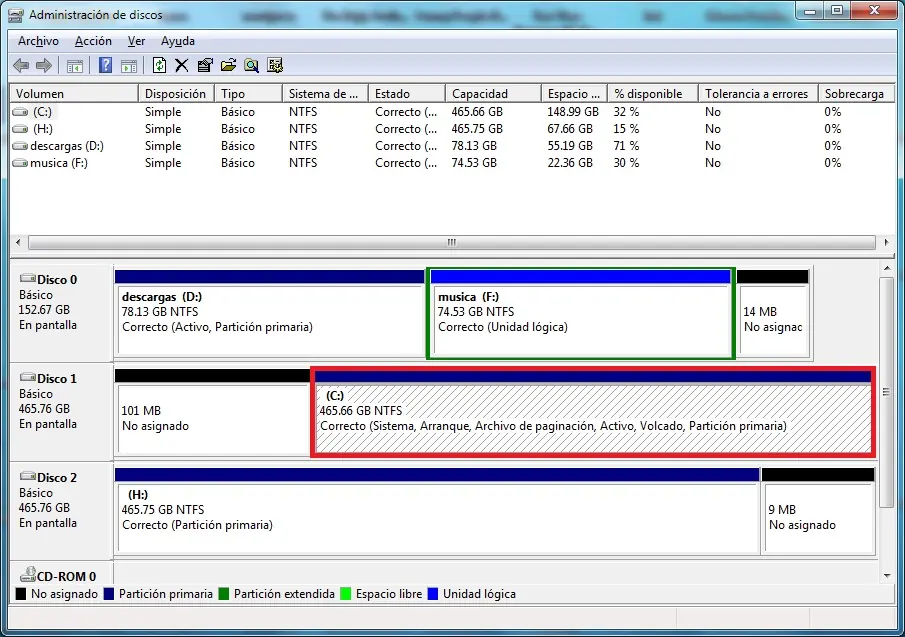Open the Acción menu
This screenshot has width=905, height=637.
[93, 41]
